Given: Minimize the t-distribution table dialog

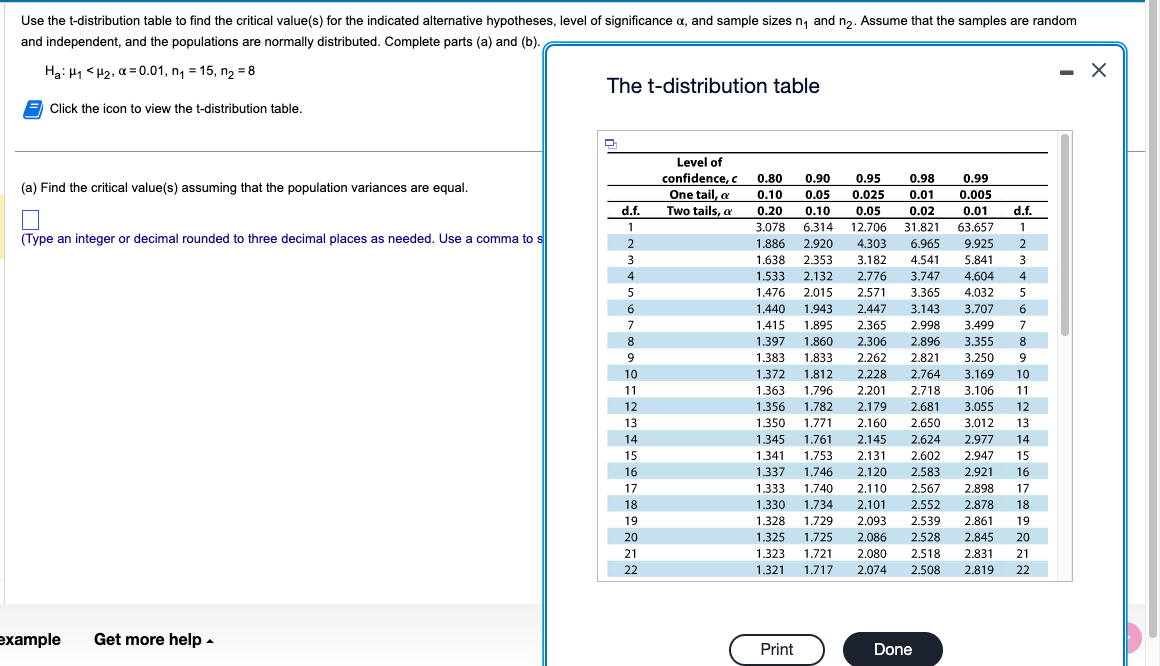Looking at the screenshot, I should pyautogui.click(x=1066, y=73).
